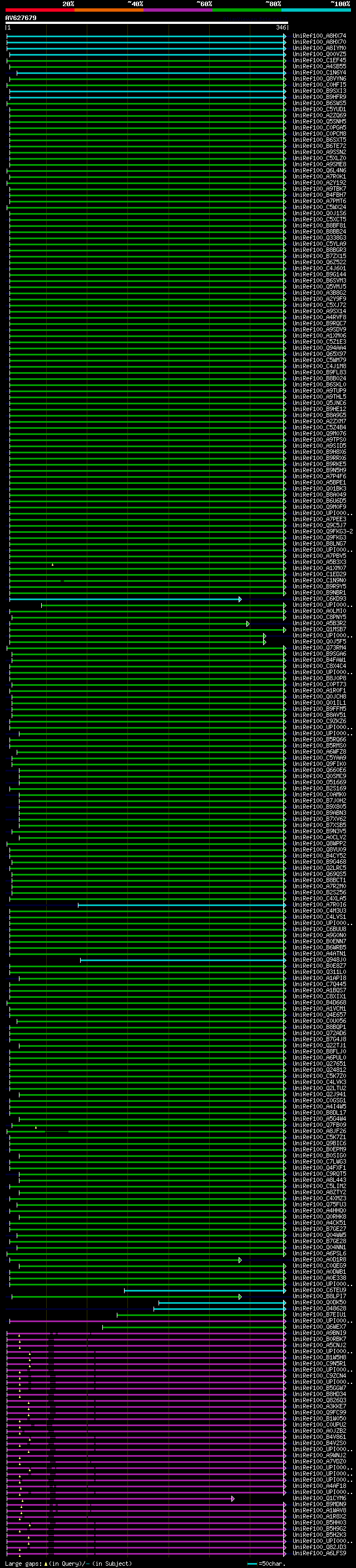Select label UniRef100_A0D1R8

(x=319, y=1260)
